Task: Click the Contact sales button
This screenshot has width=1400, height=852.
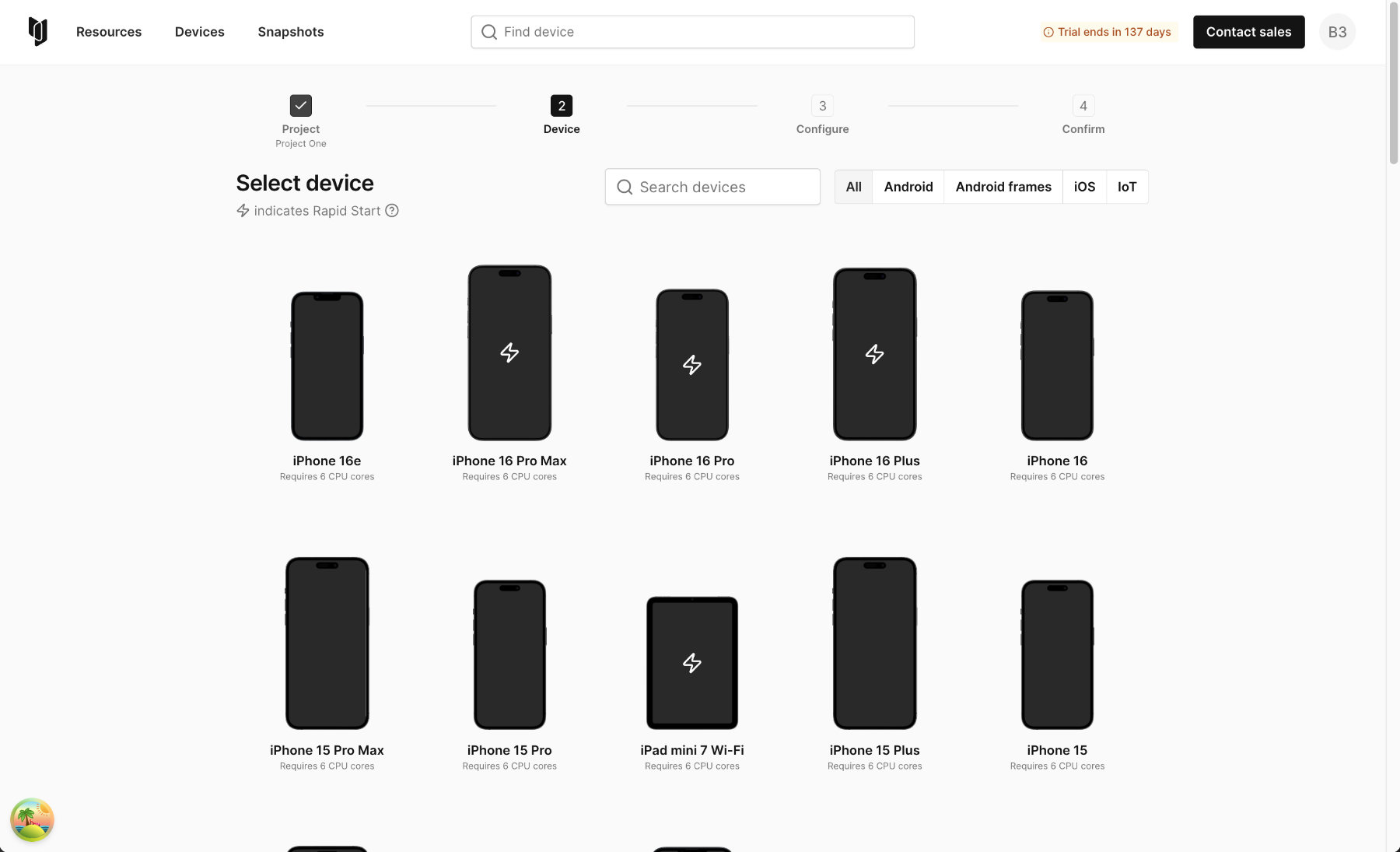Action: point(1248,32)
